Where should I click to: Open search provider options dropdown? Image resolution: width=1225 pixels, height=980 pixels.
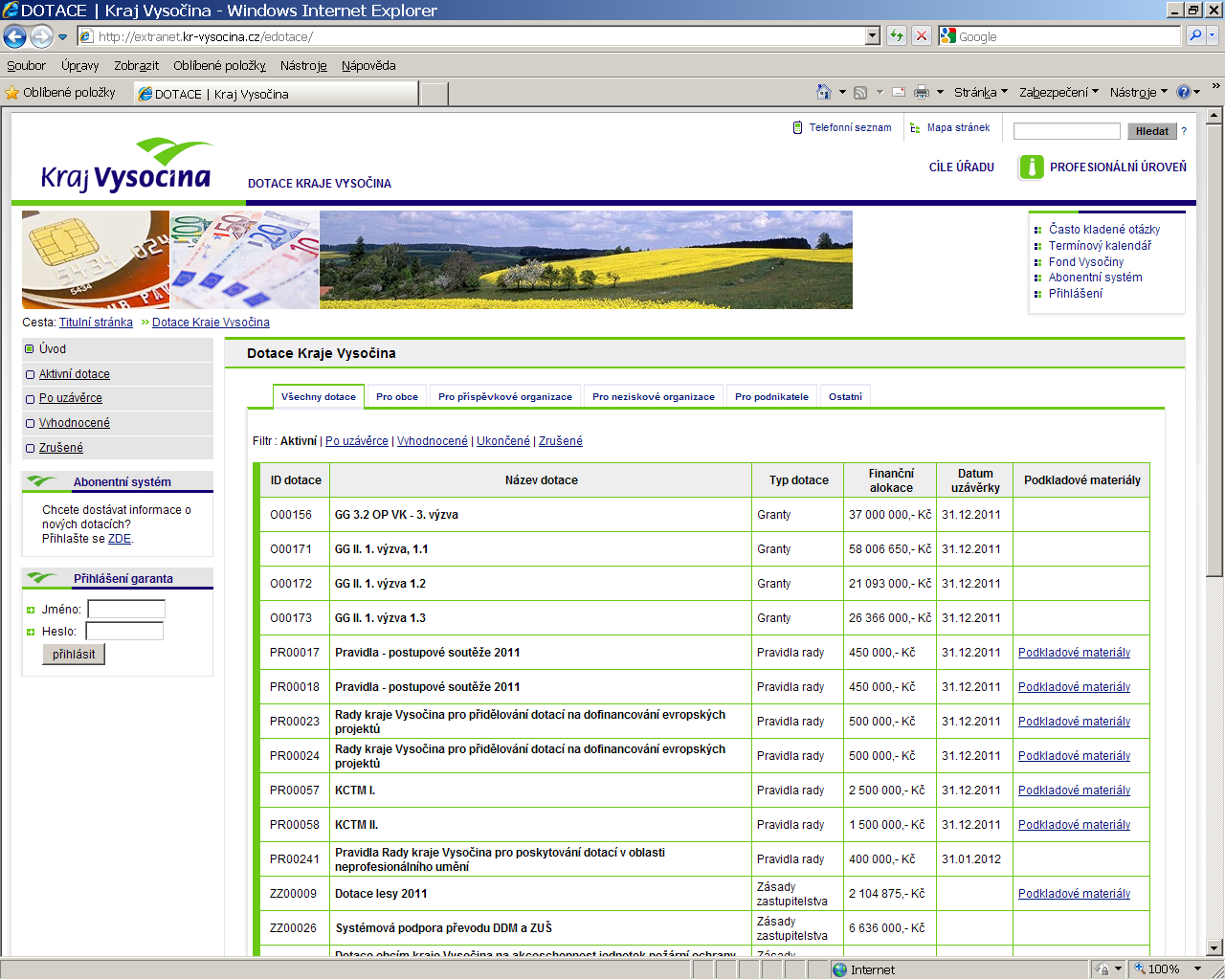tap(1213, 35)
